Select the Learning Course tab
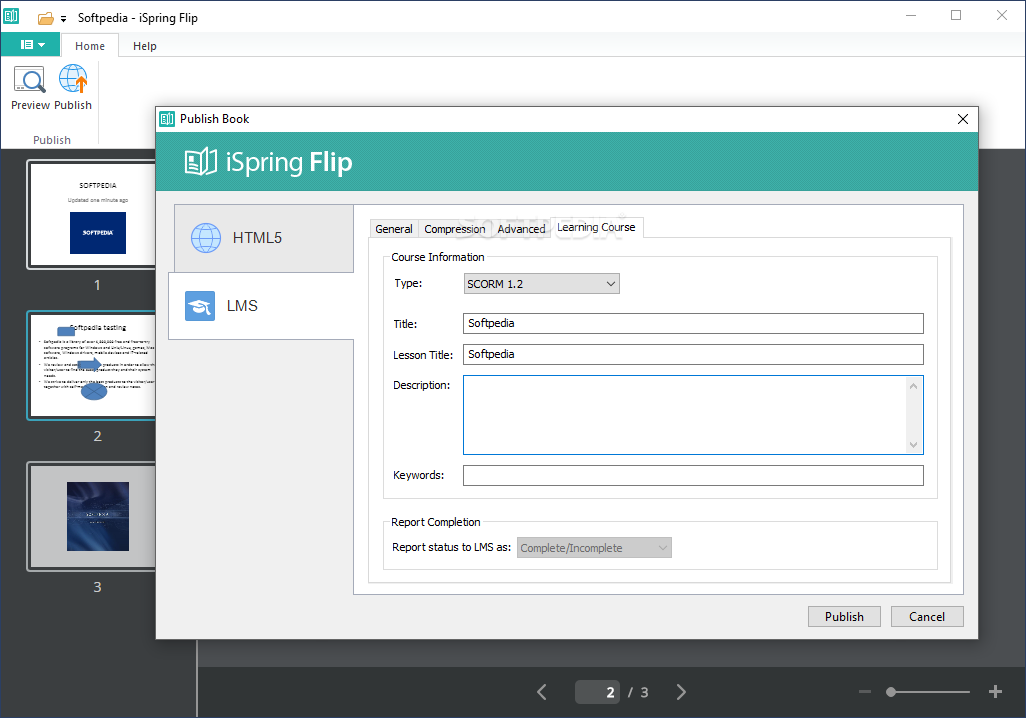Screen dimensions: 1026x718 click(596, 227)
